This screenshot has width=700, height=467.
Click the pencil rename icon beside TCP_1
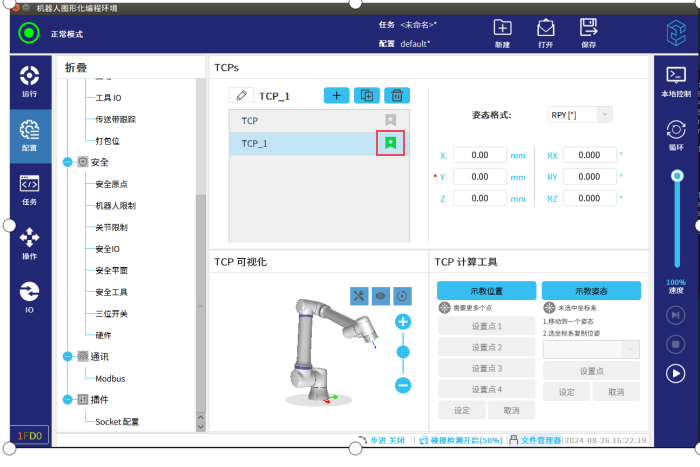[x=241, y=95]
